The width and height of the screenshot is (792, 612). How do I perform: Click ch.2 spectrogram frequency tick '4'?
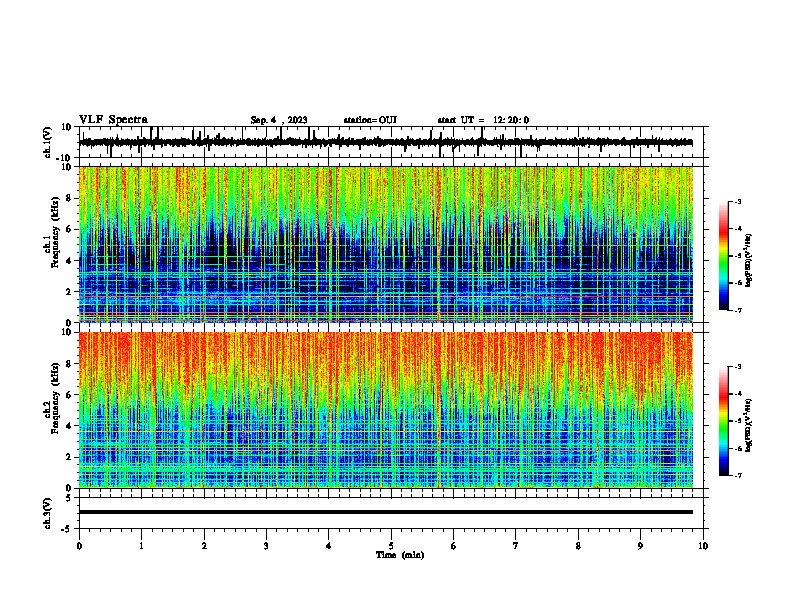[70, 426]
